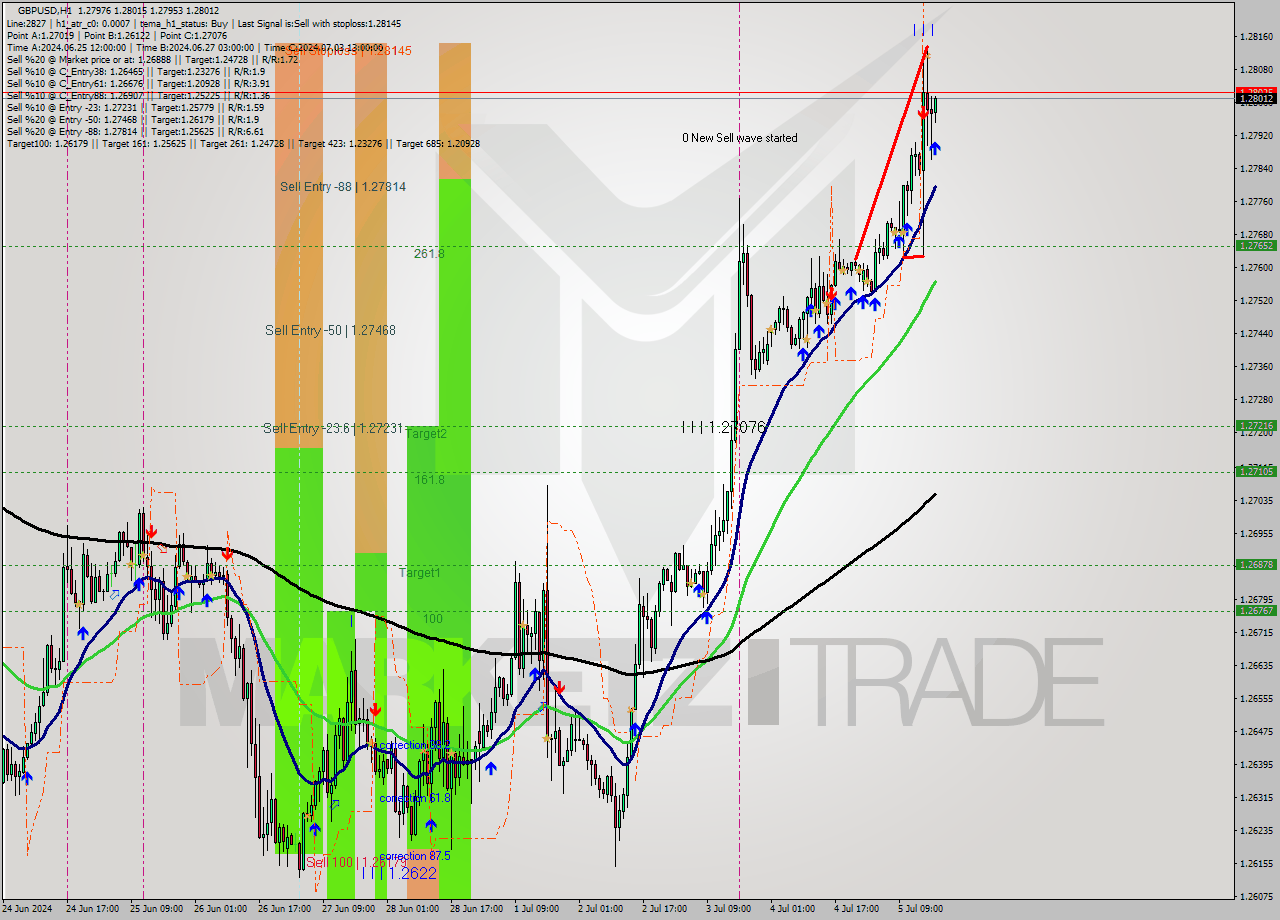Click the green price tag 1.27105
The image size is (1280, 920).
point(1256,471)
